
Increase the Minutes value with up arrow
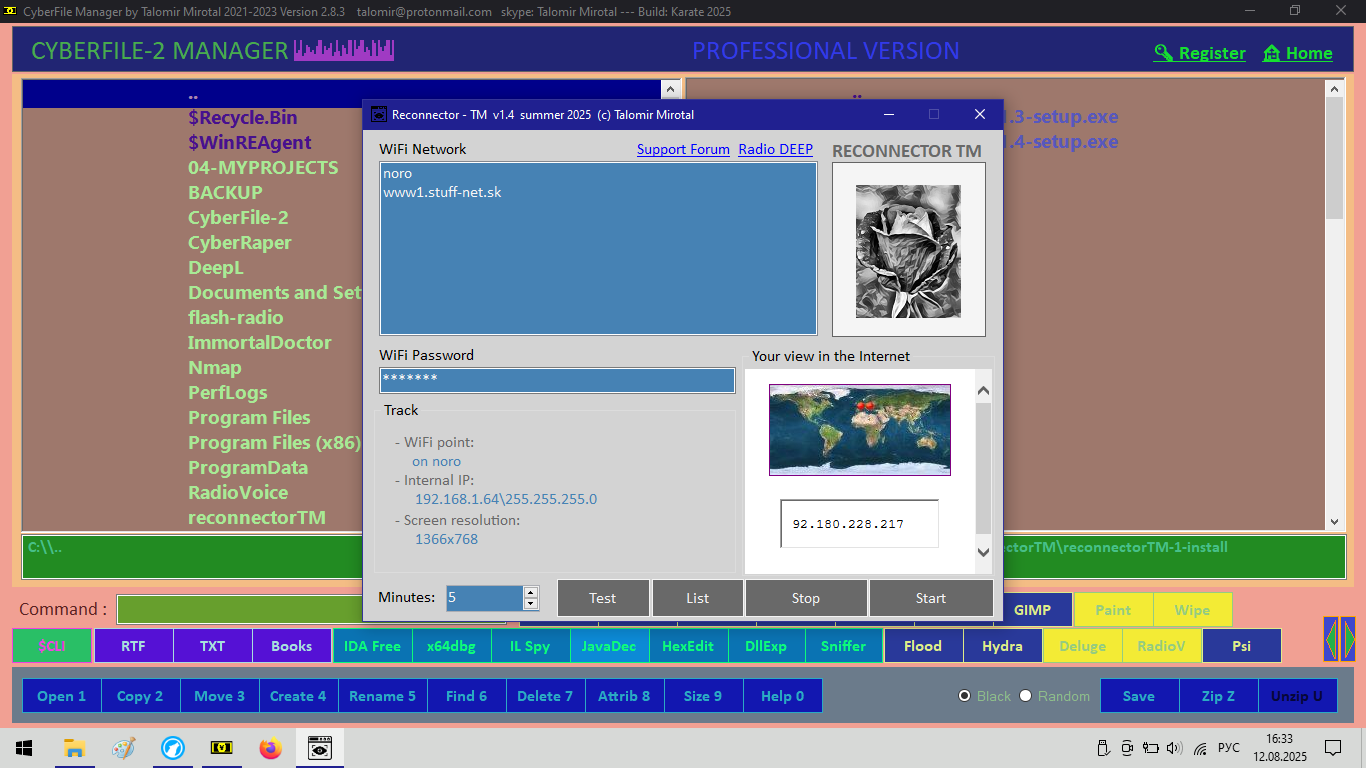(x=531, y=592)
